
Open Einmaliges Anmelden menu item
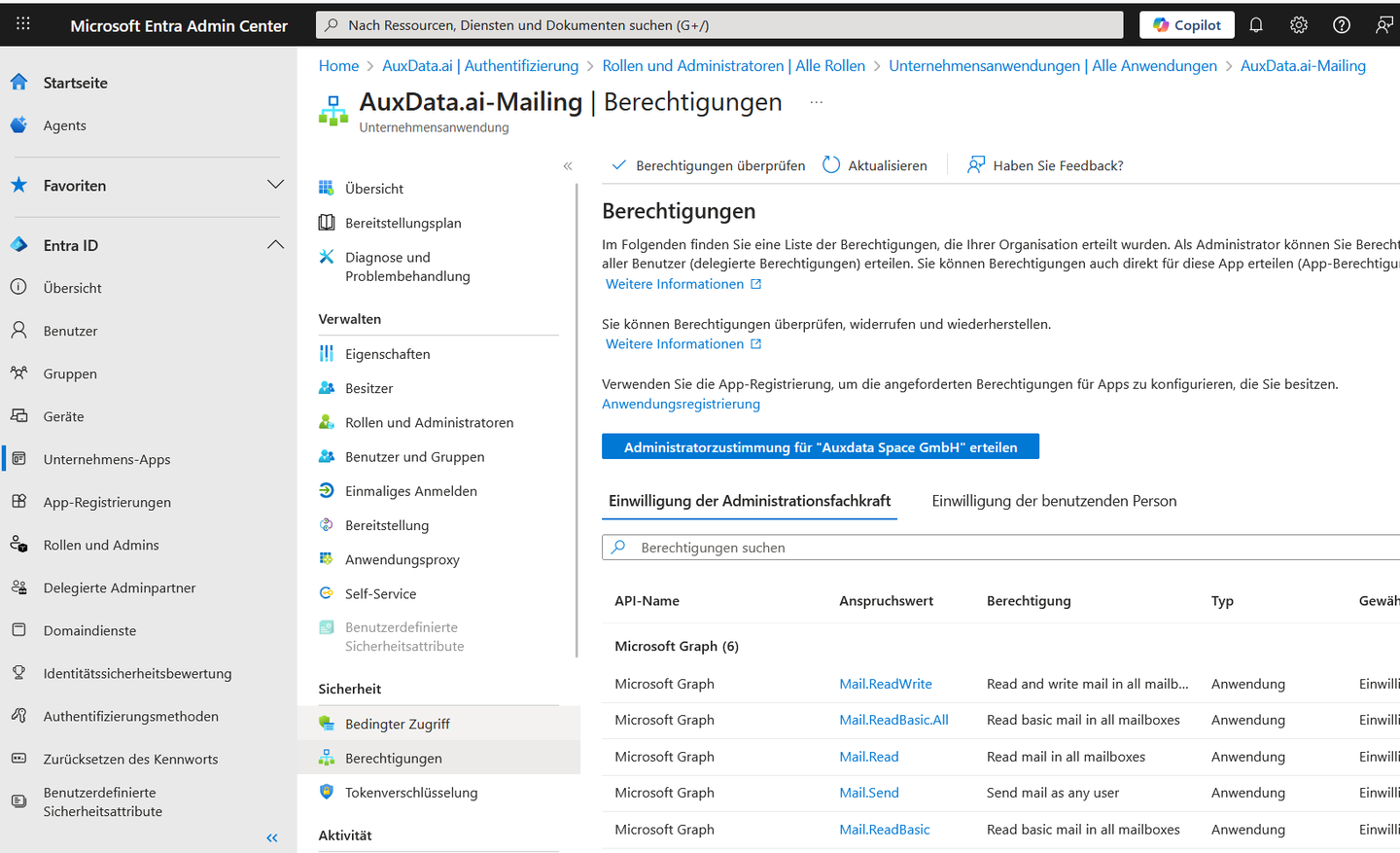(x=410, y=491)
